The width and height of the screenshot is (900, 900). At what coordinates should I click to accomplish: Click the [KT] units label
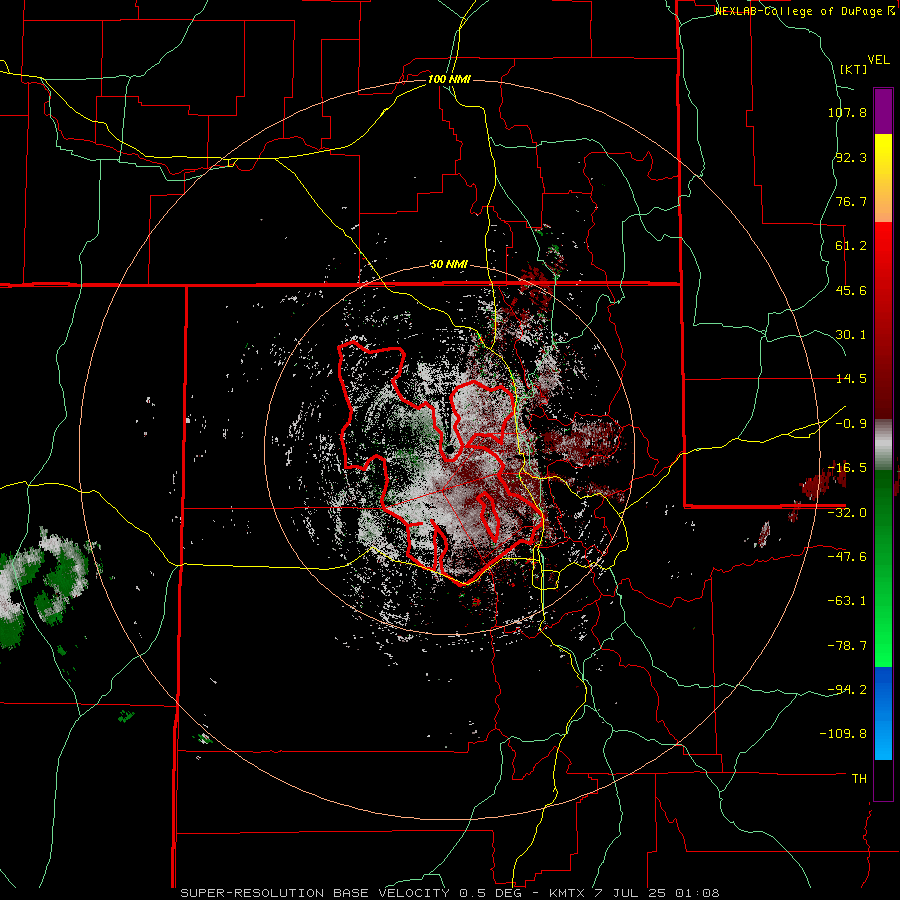pos(854,69)
